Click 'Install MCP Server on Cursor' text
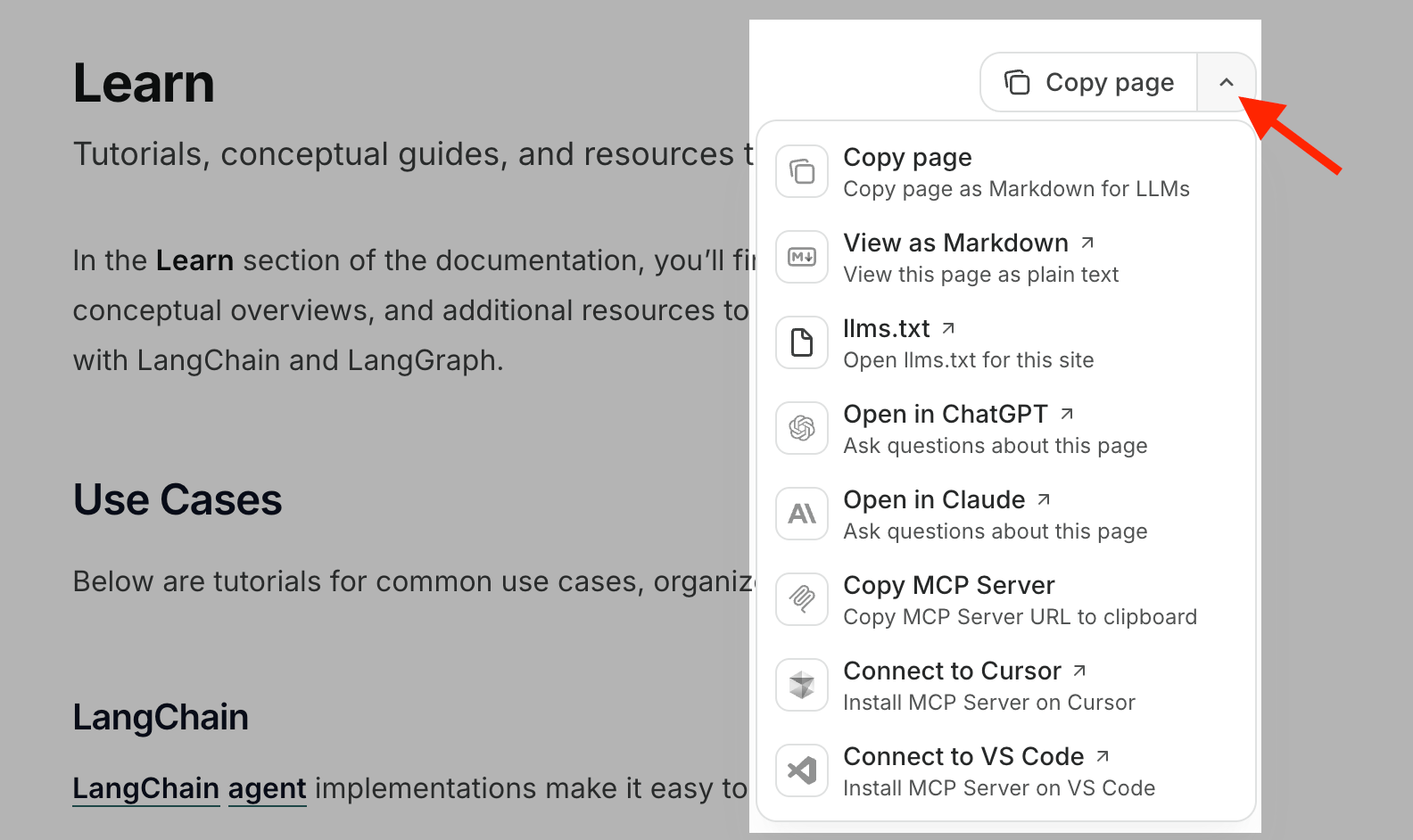Viewport: 1413px width, 840px height. (989, 703)
